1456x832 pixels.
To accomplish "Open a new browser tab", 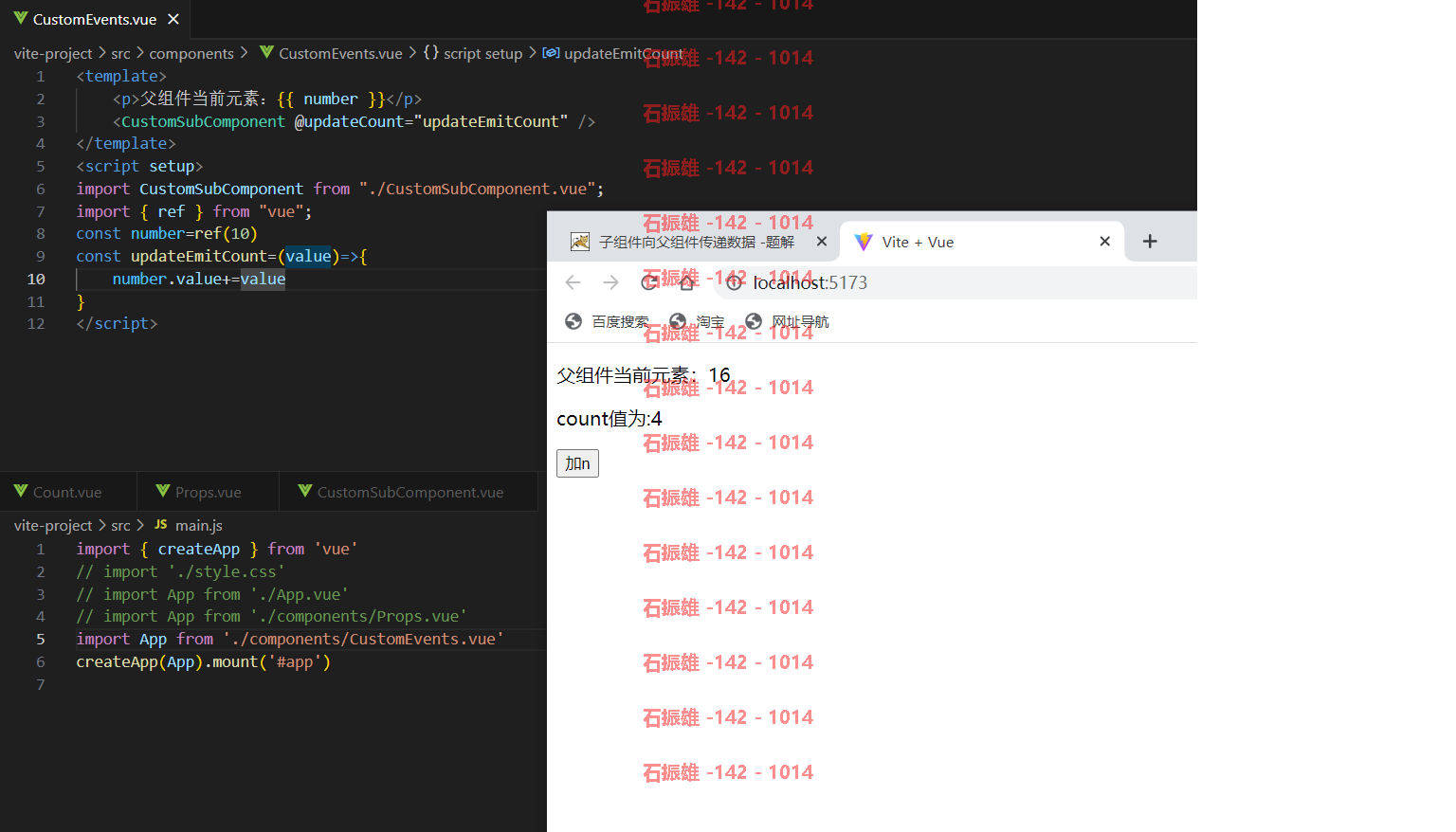I will click(x=1150, y=242).
